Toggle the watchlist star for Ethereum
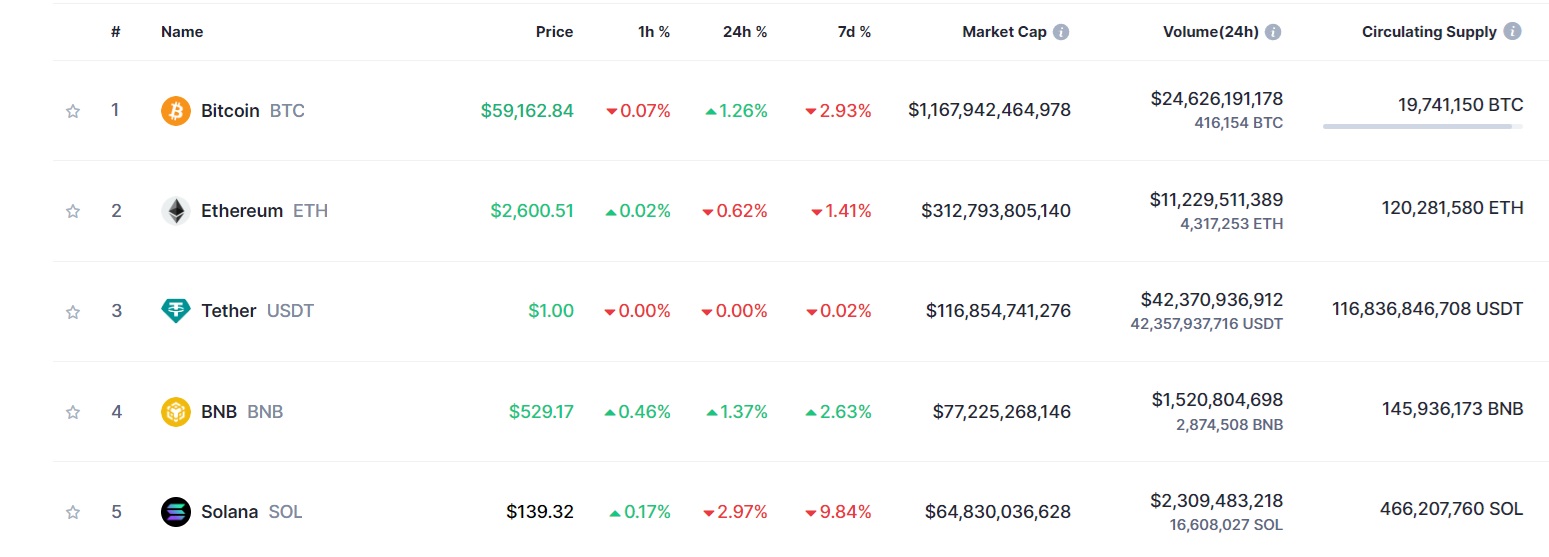The height and width of the screenshot is (557, 1549). click(x=72, y=211)
